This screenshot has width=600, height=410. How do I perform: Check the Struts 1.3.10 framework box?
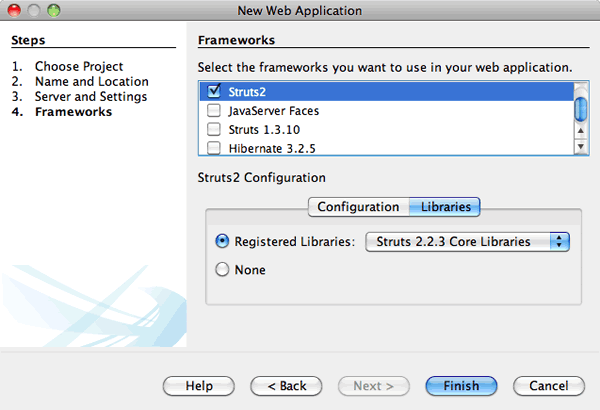coord(213,129)
